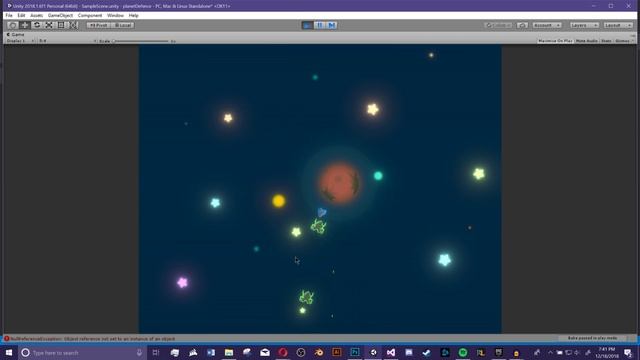Image resolution: width=640 pixels, height=360 pixels.
Task: Select the Scale tool
Action: point(49,25)
